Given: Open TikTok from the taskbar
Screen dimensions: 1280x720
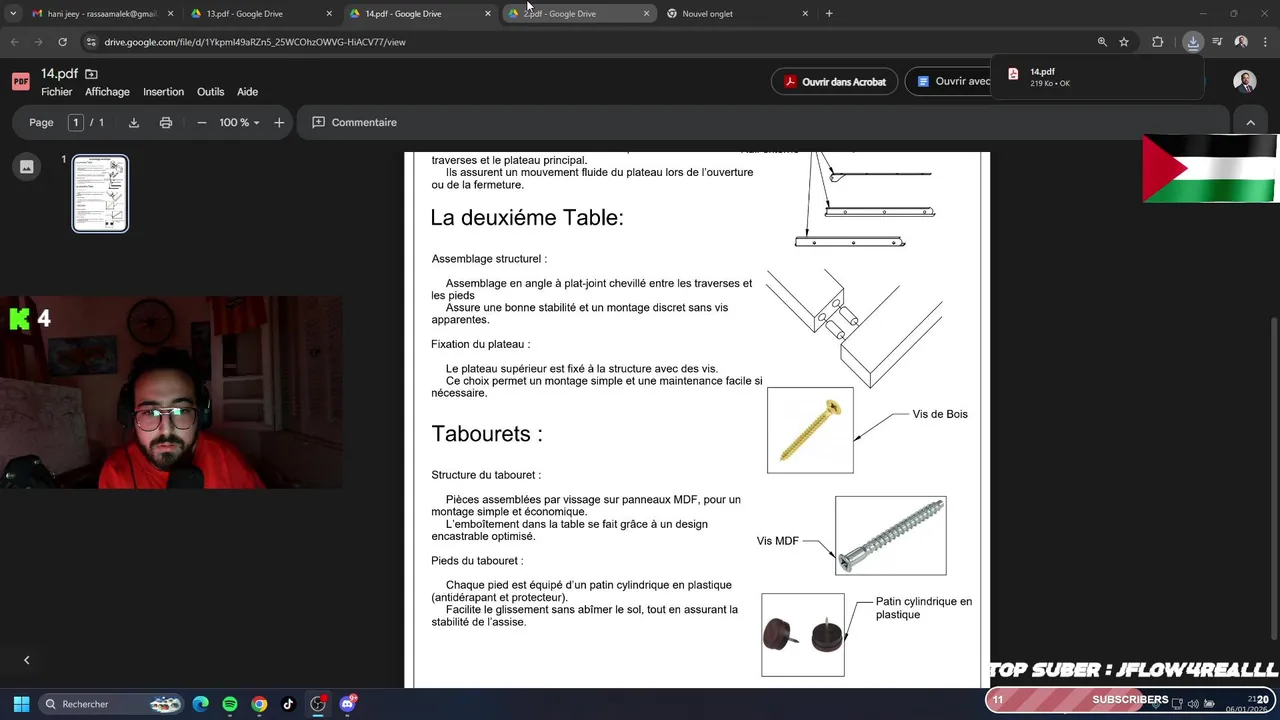Looking at the screenshot, I should (288, 704).
